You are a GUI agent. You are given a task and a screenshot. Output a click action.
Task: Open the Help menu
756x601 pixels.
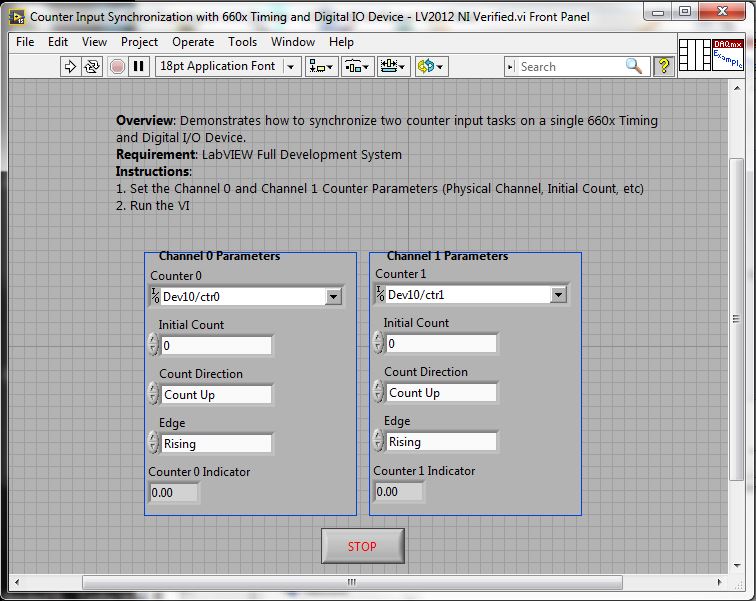coord(341,42)
